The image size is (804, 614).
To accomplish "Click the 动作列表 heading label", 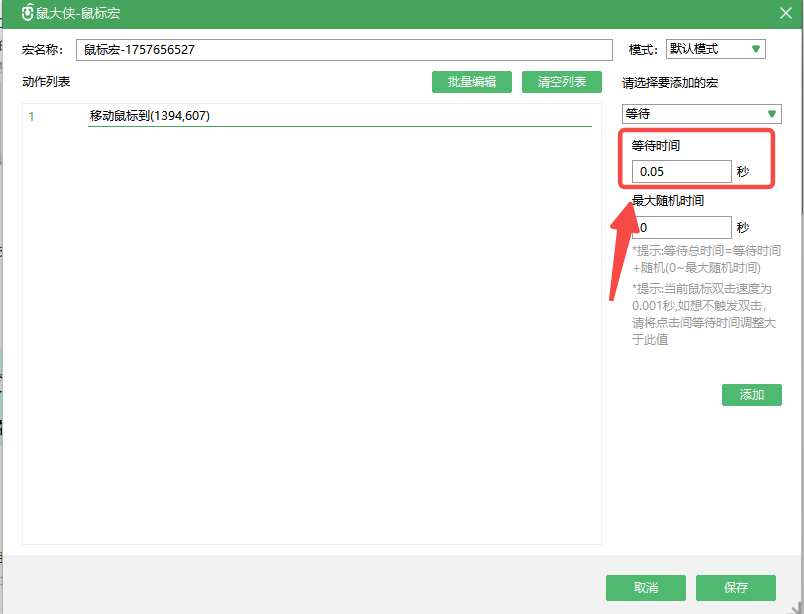I will 46,81.
